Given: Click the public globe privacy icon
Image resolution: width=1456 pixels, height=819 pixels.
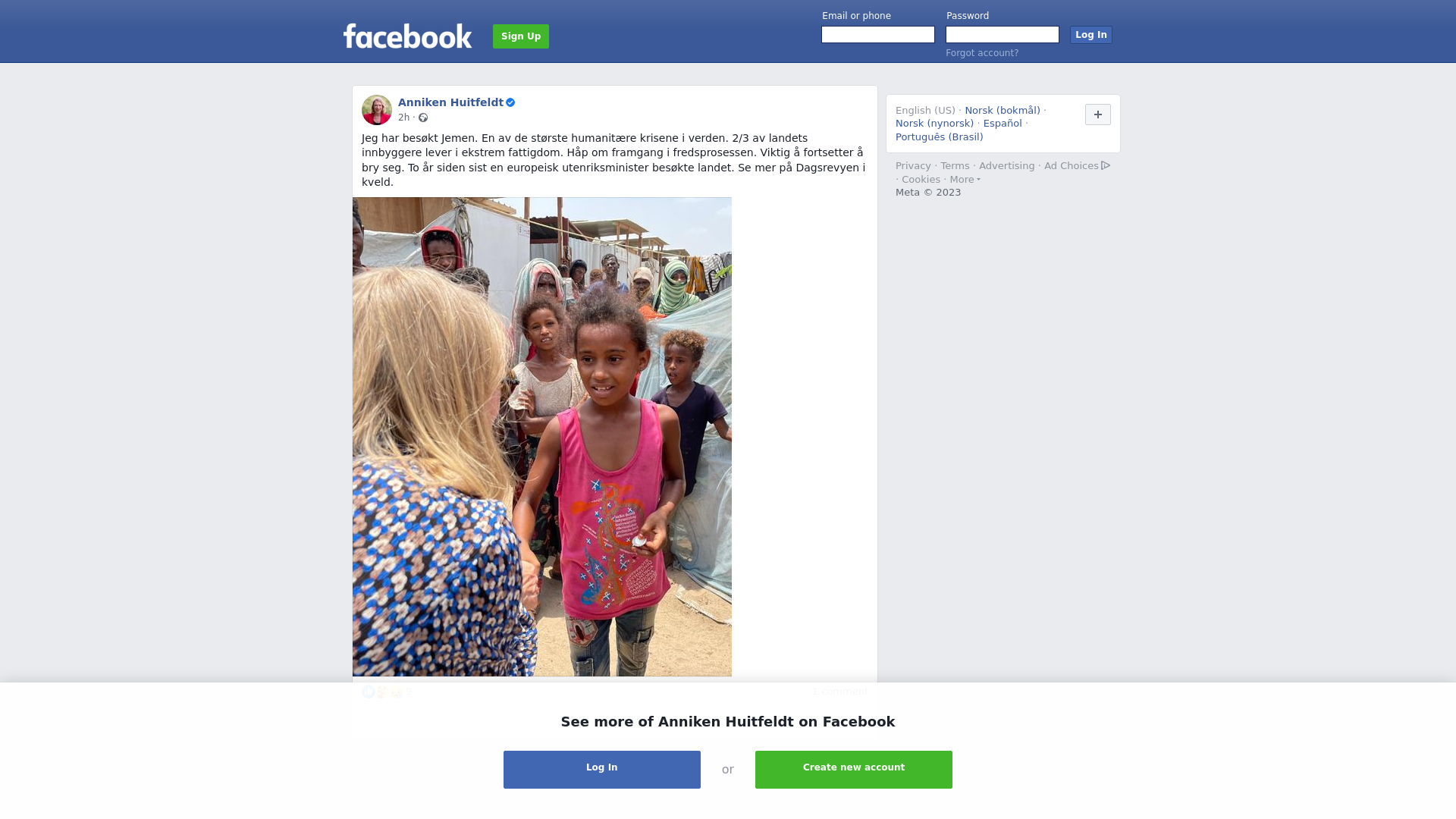Looking at the screenshot, I should coord(423,118).
